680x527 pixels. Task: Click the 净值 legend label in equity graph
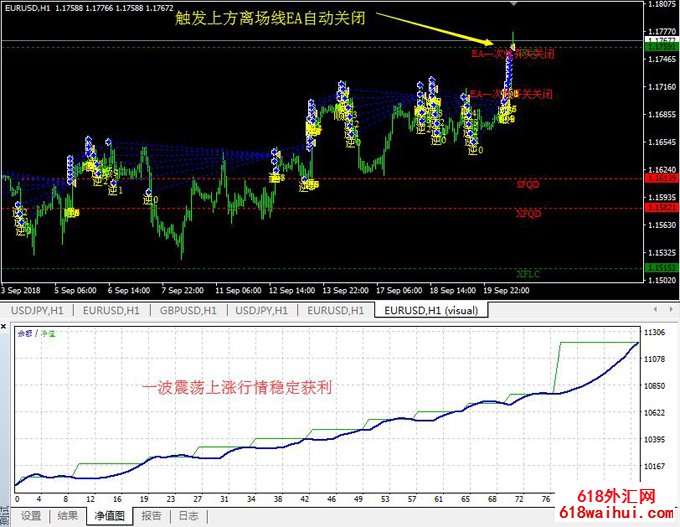[48, 333]
